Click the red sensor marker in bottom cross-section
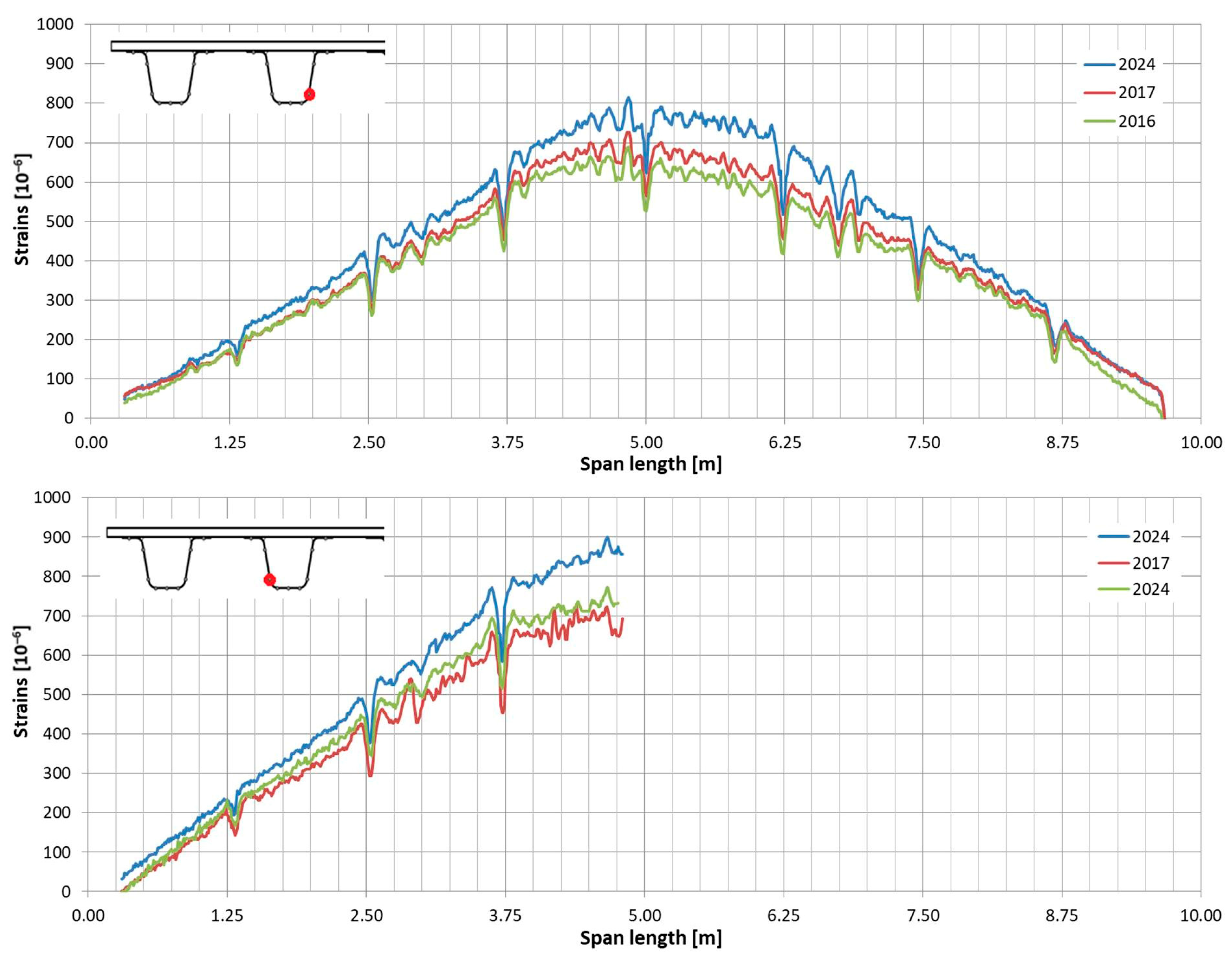Image resolution: width=1232 pixels, height=961 pixels. [x=269, y=580]
